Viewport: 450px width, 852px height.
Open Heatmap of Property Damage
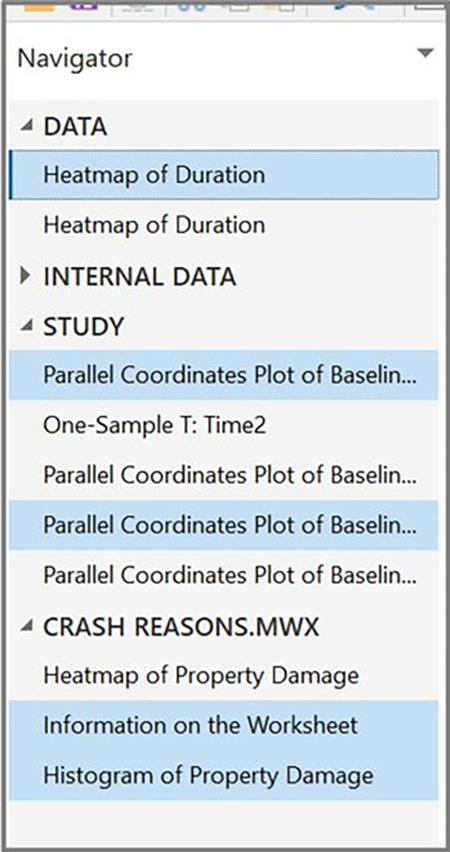[x=224, y=675]
